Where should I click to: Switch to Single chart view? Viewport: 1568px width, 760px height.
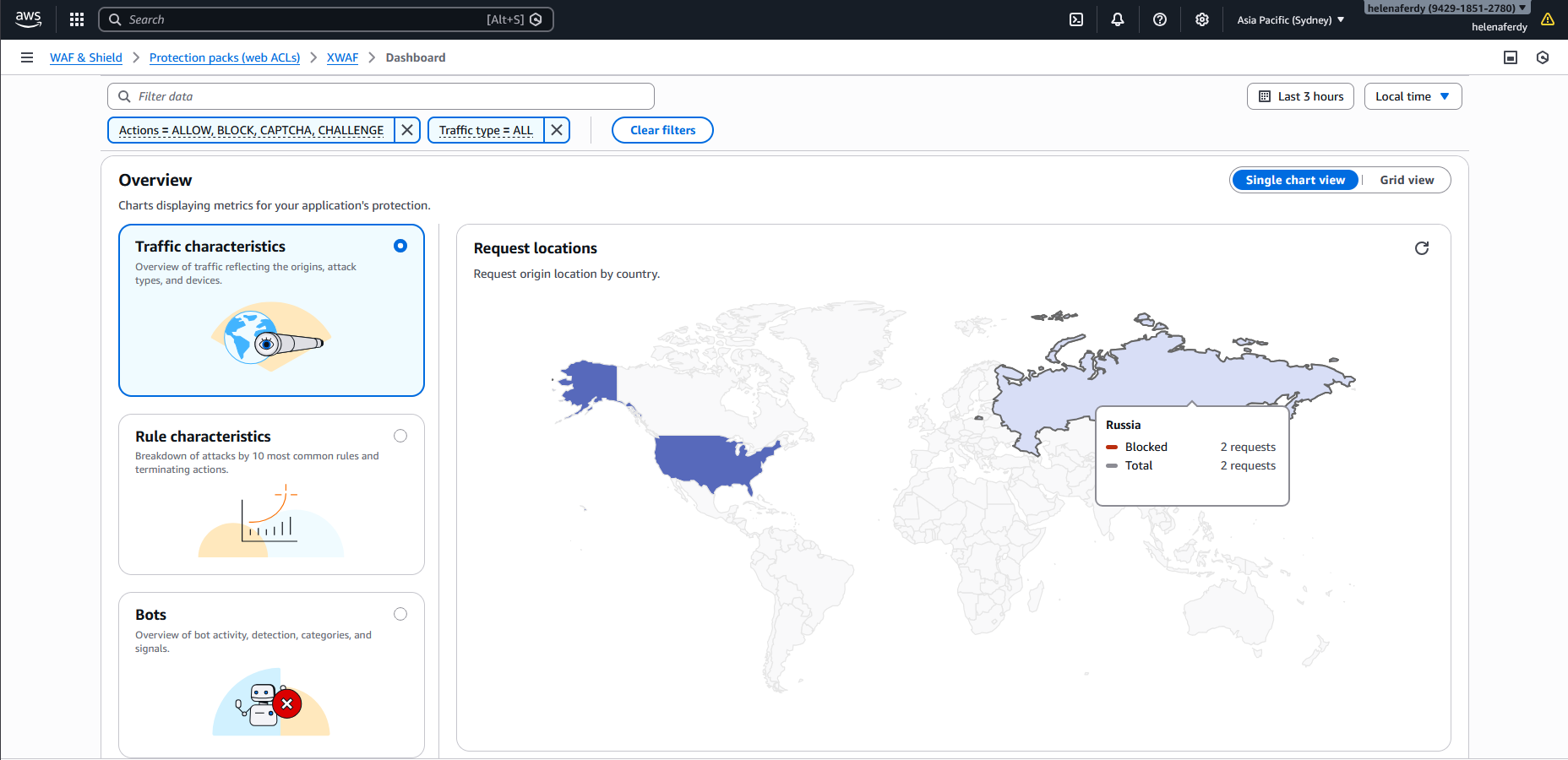(1294, 180)
